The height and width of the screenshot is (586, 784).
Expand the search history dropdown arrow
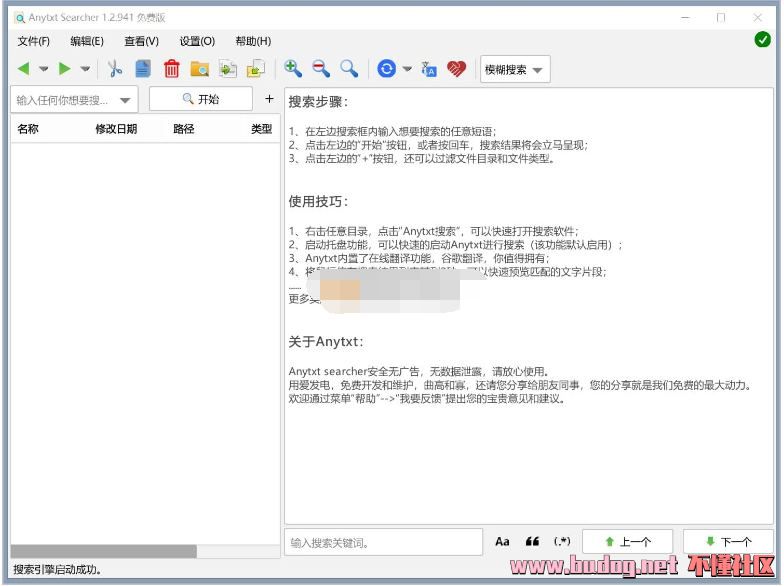tap(126, 100)
